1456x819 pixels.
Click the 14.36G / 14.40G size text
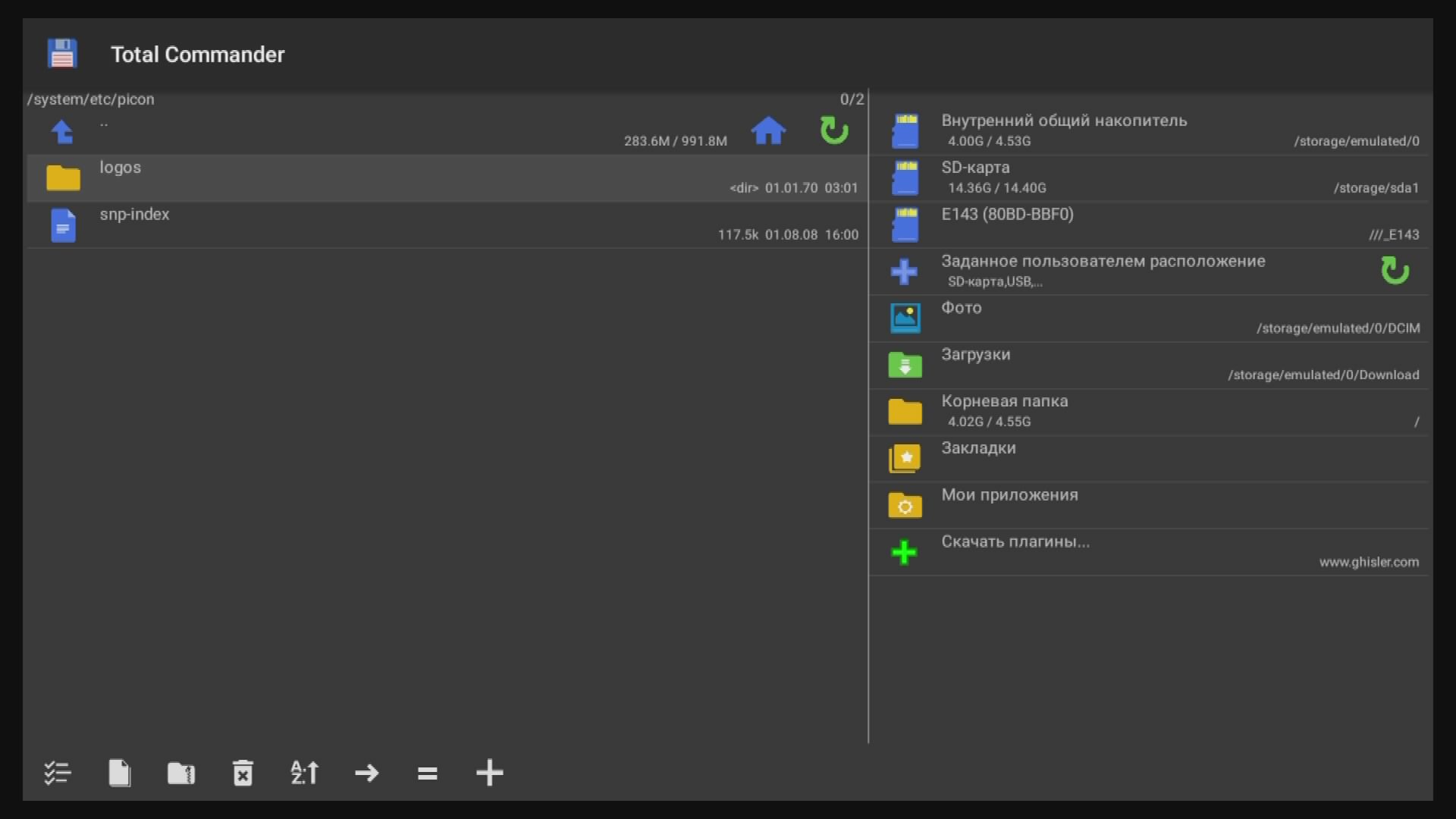[997, 188]
